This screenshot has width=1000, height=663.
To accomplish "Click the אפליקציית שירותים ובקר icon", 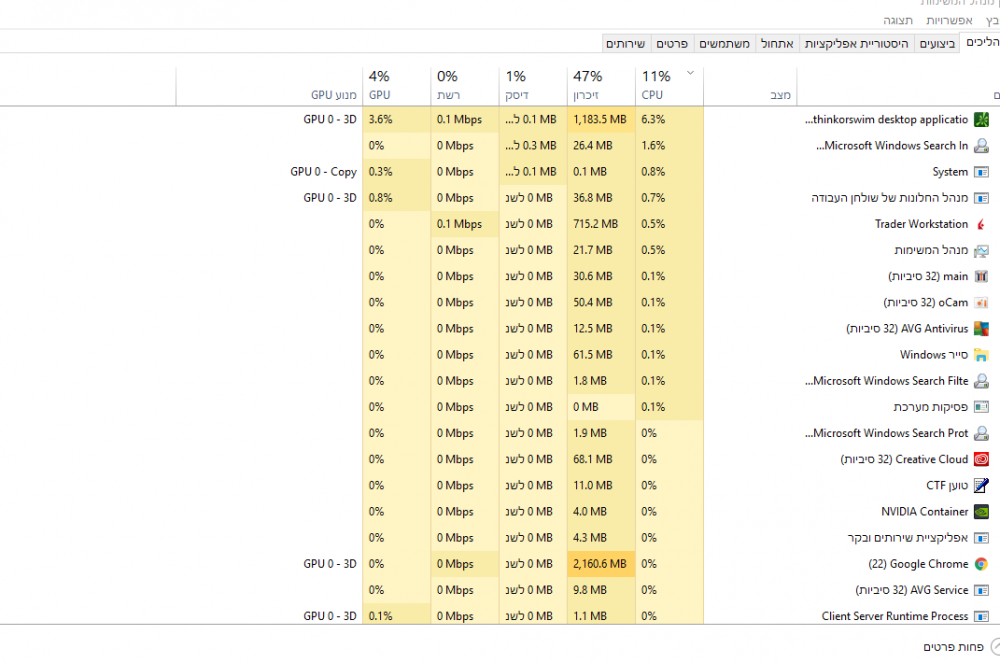I will click(x=981, y=537).
